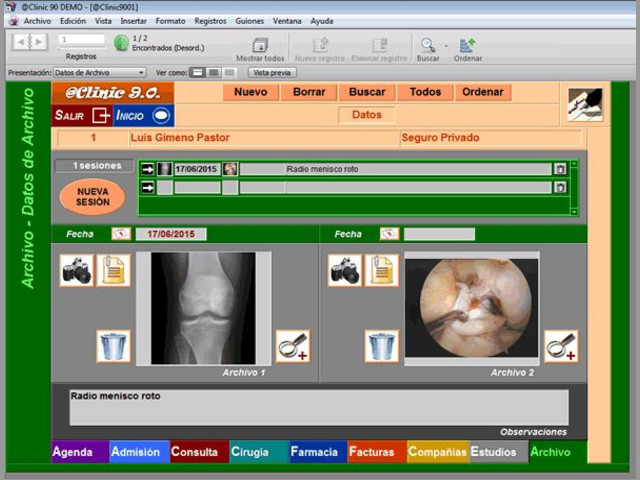Go to the Facturas module tab
Screen dimensions: 640x480
377,451
